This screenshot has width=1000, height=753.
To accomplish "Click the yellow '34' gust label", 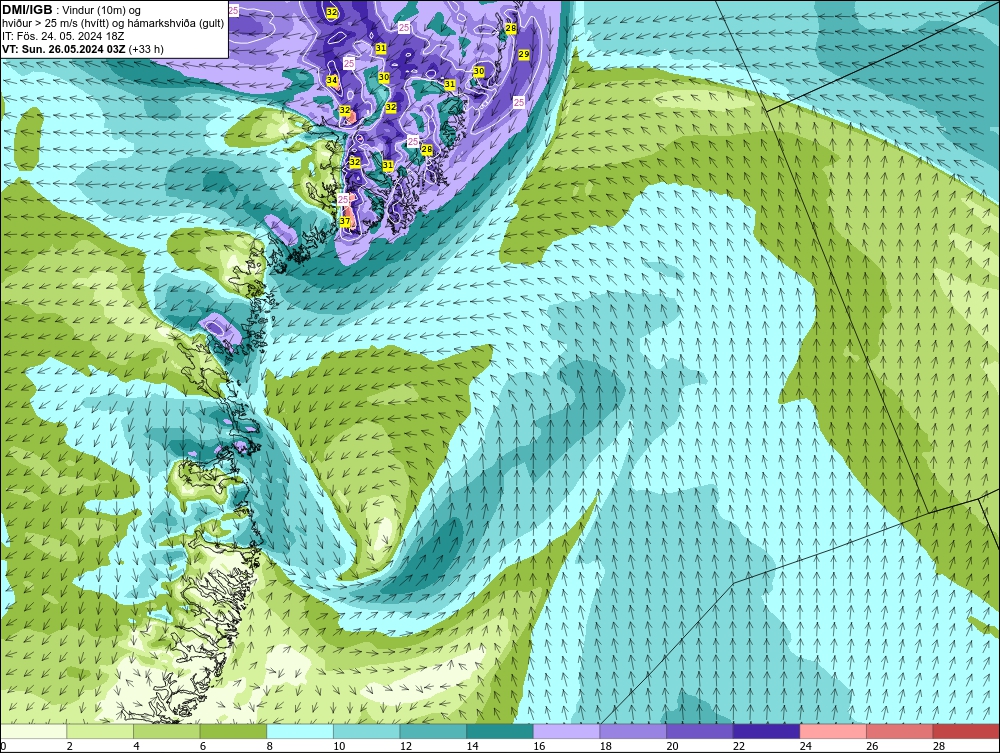I will click(332, 80).
